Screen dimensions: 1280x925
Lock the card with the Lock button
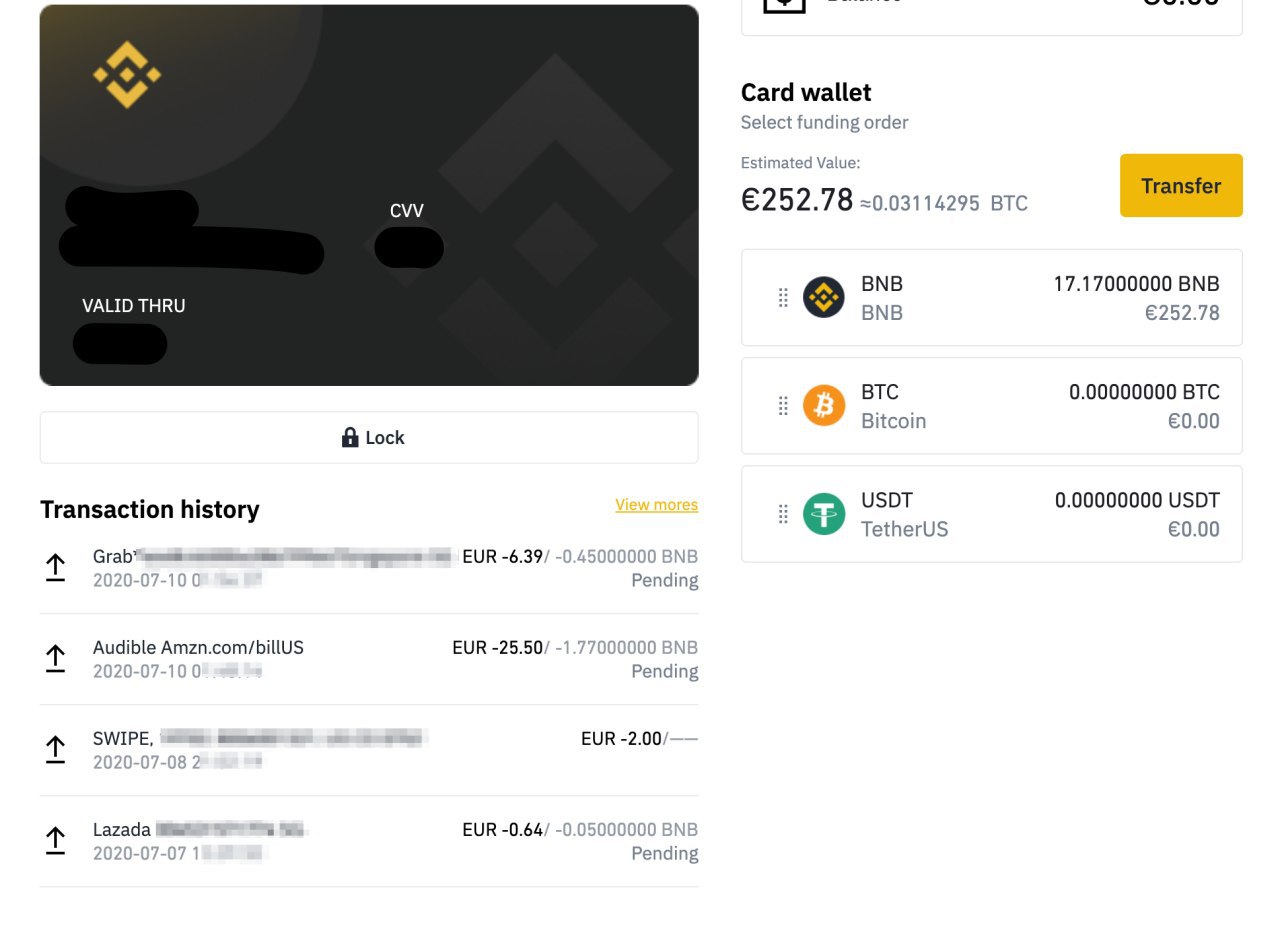369,438
